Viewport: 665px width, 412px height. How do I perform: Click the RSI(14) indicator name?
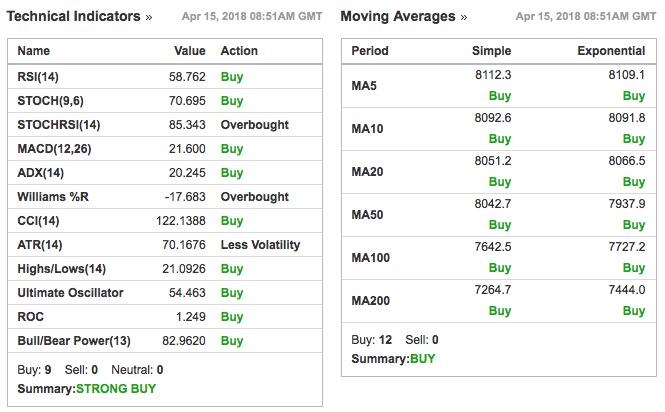click(x=40, y=76)
